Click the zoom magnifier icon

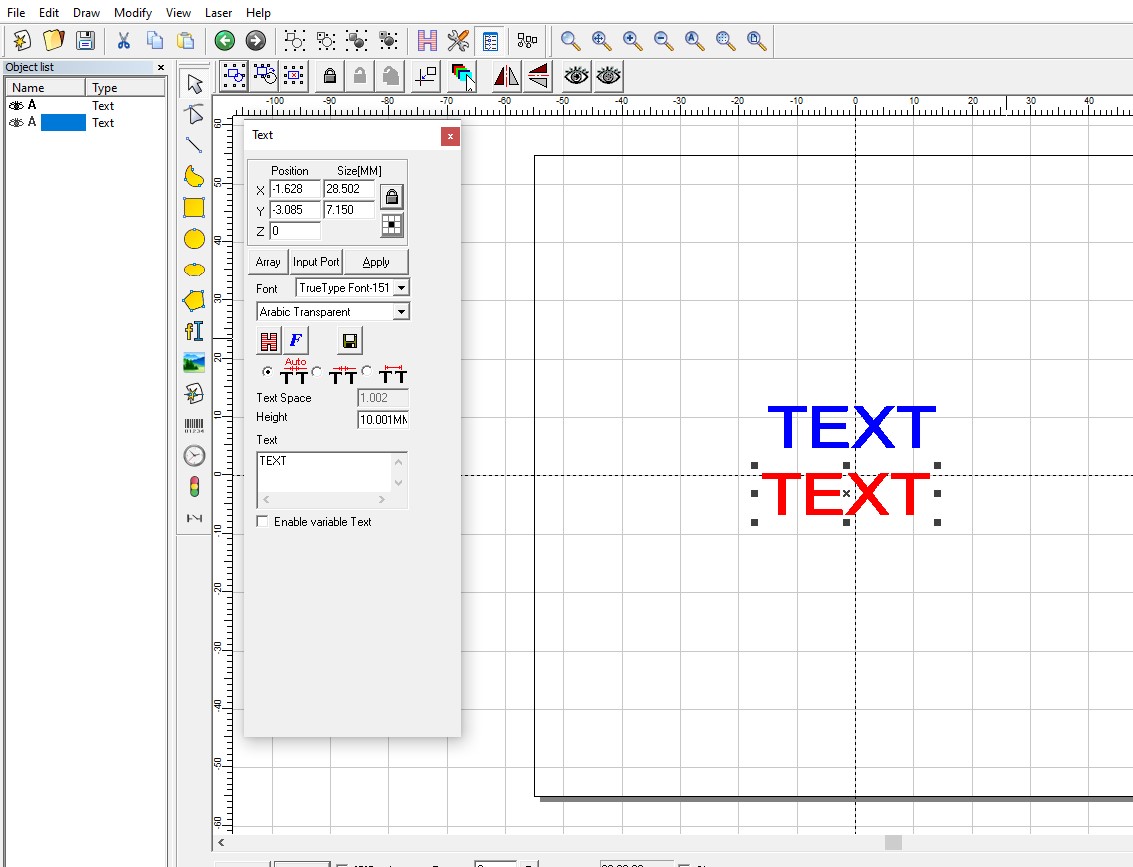571,40
